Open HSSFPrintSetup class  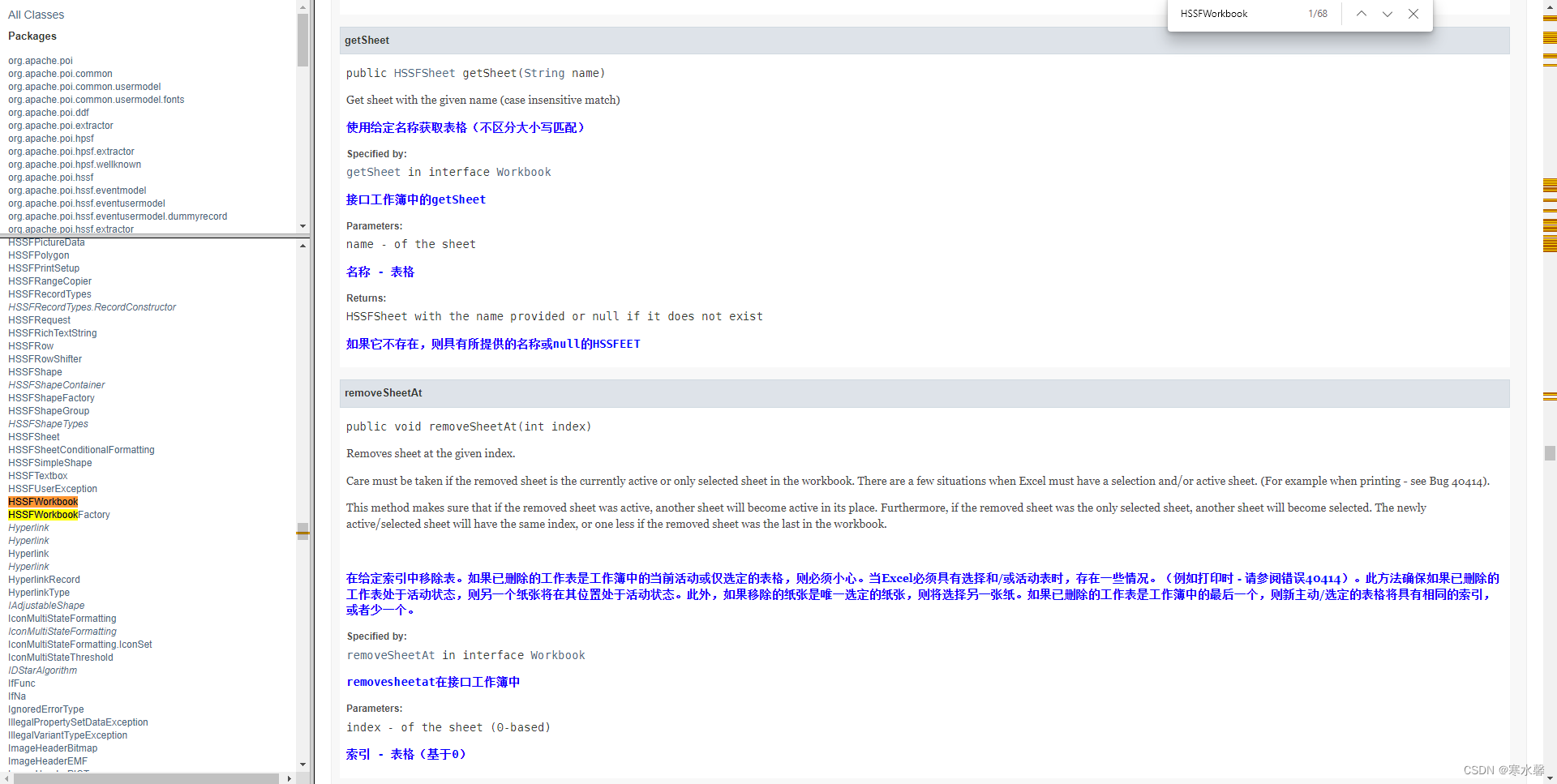click(44, 268)
